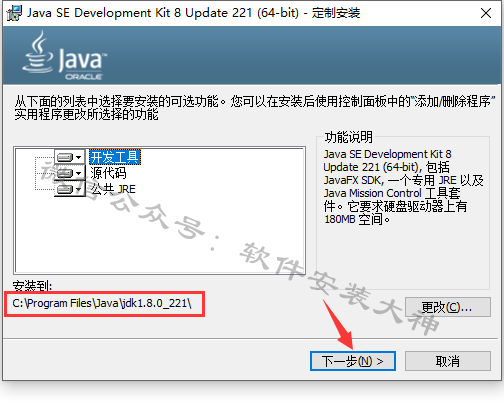The image size is (504, 420).
Task: Select the 源代码 tree item
Action: click(x=108, y=173)
